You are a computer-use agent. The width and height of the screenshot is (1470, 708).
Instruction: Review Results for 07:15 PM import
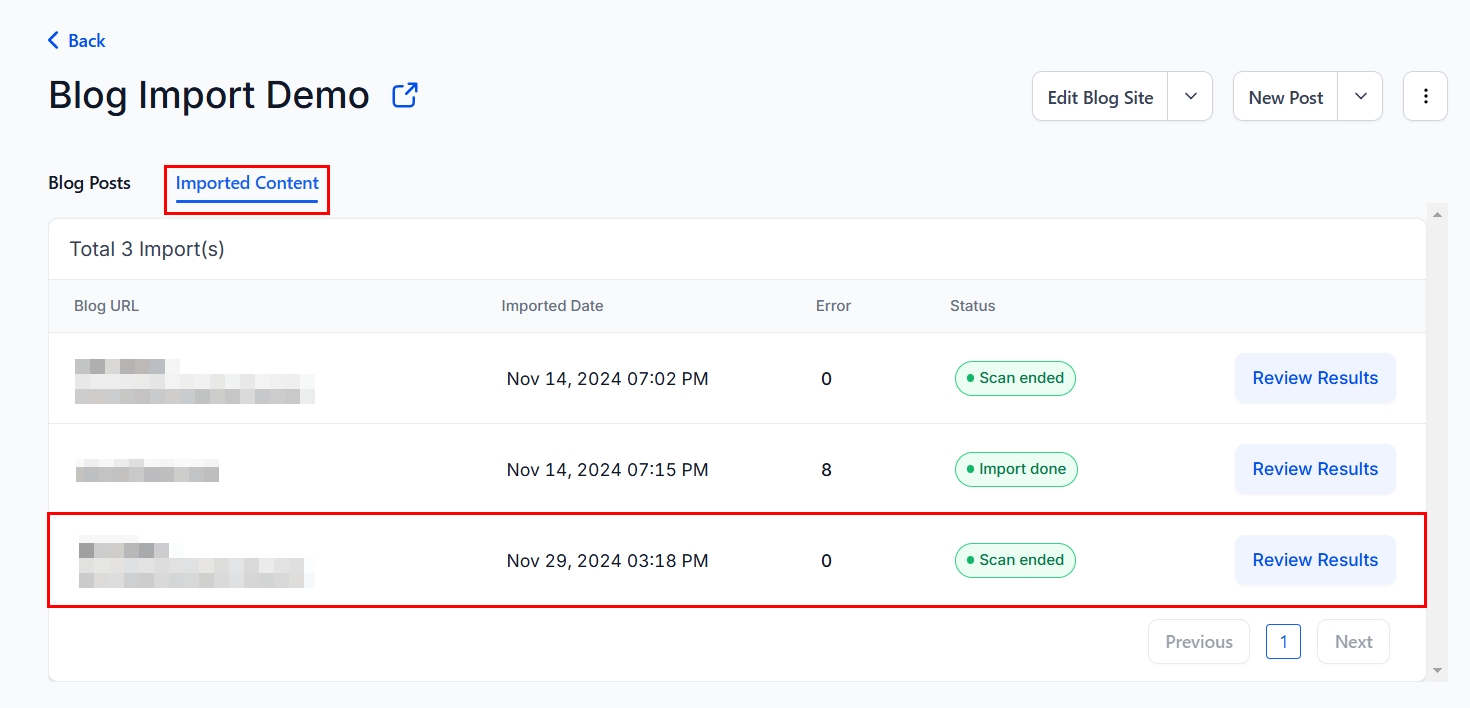click(x=1315, y=469)
